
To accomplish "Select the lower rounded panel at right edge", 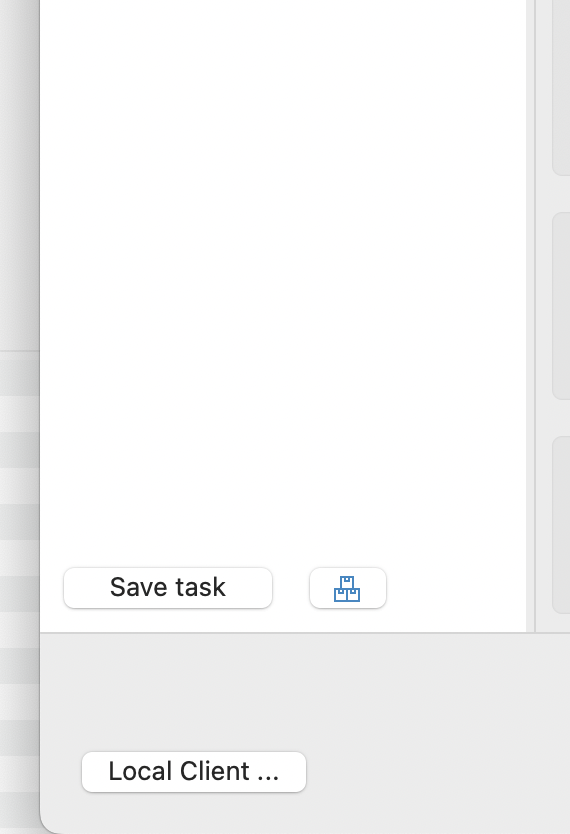I will coord(561,525).
